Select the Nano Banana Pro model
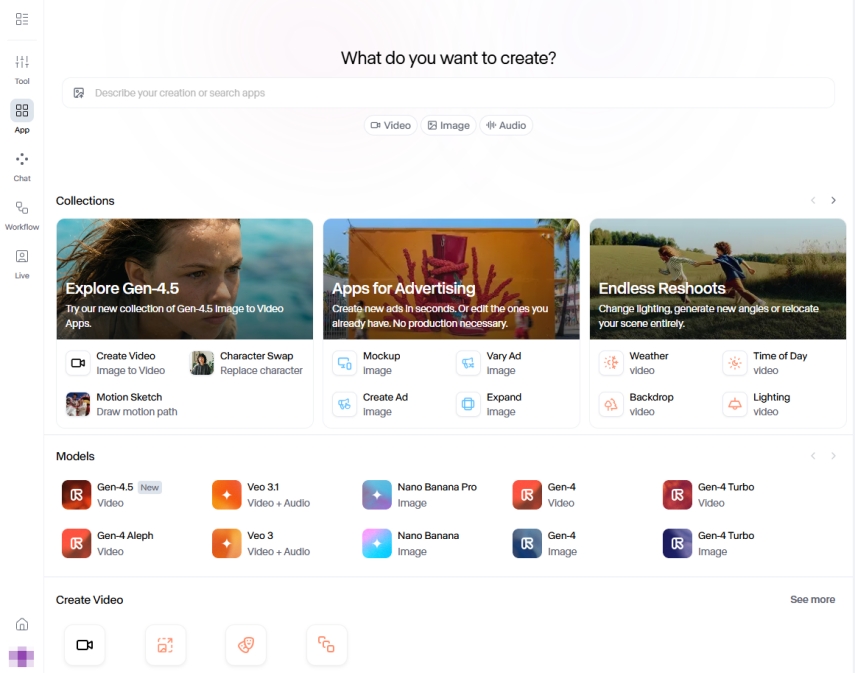 [420, 495]
